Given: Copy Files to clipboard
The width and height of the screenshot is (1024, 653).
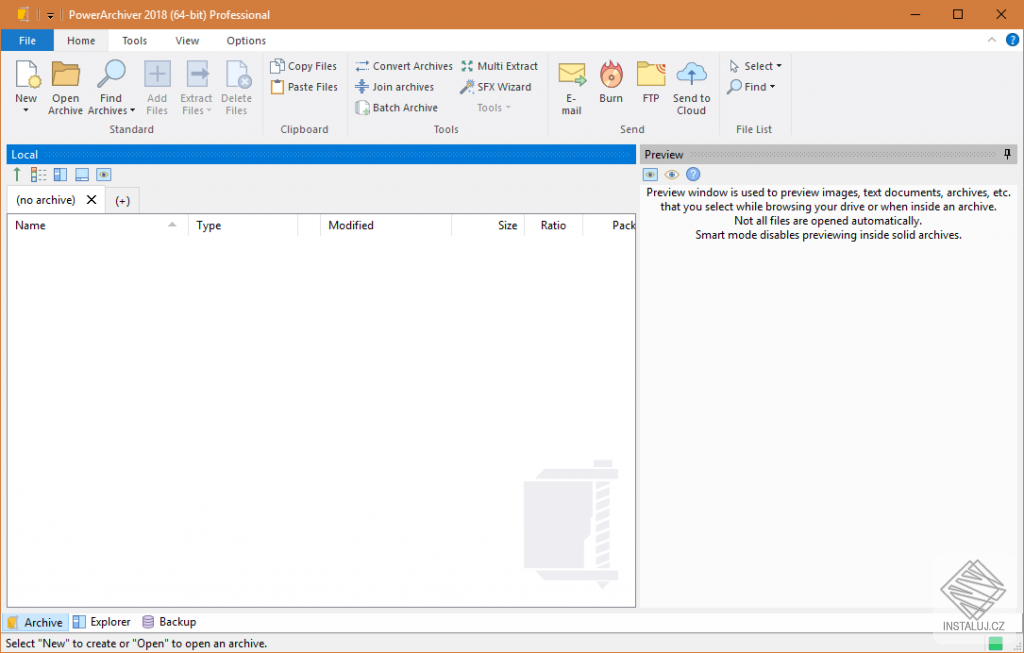Looking at the screenshot, I should point(304,66).
